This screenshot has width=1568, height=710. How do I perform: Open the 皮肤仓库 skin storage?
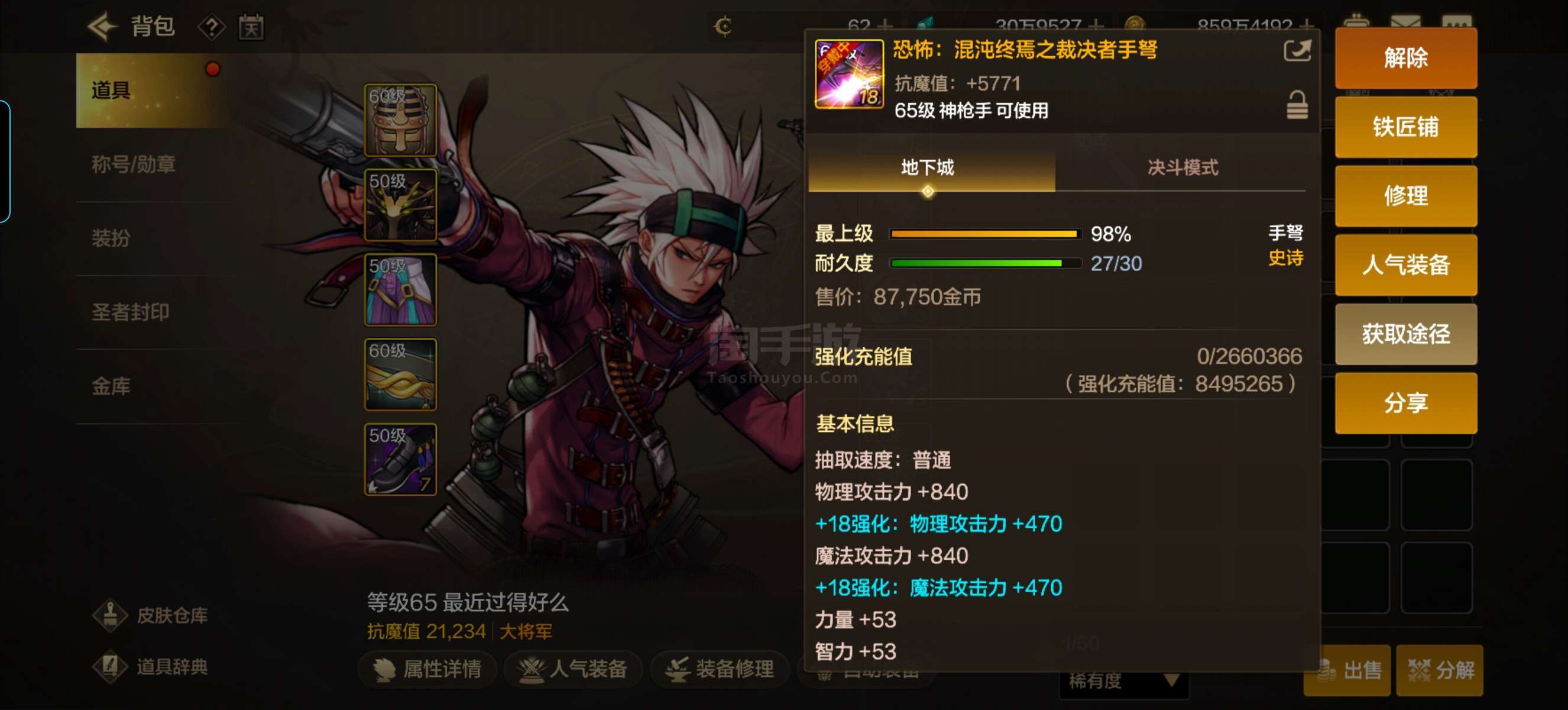coord(150,615)
